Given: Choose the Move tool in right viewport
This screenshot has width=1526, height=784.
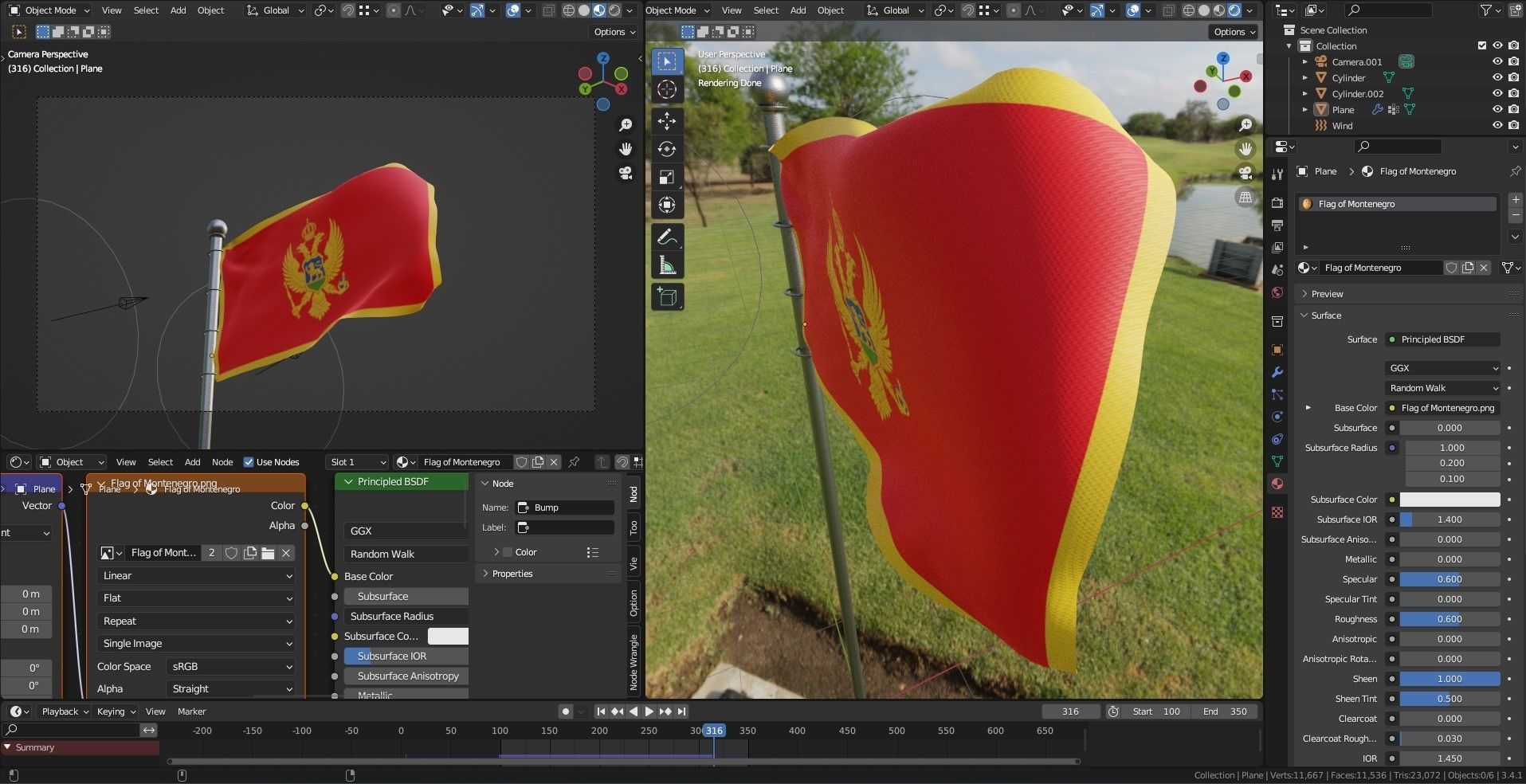Looking at the screenshot, I should tap(667, 120).
